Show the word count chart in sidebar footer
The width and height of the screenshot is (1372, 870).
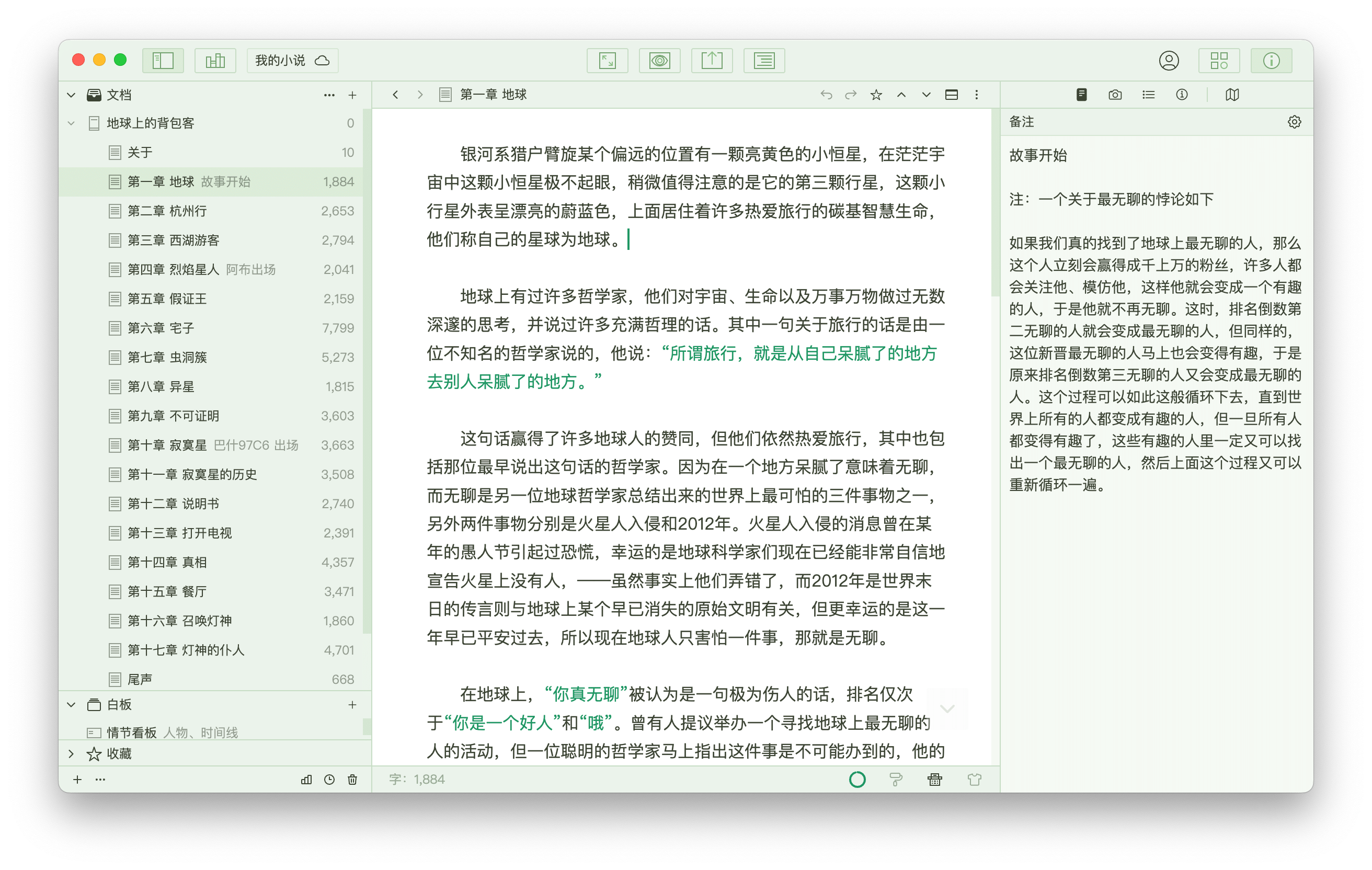(x=306, y=780)
